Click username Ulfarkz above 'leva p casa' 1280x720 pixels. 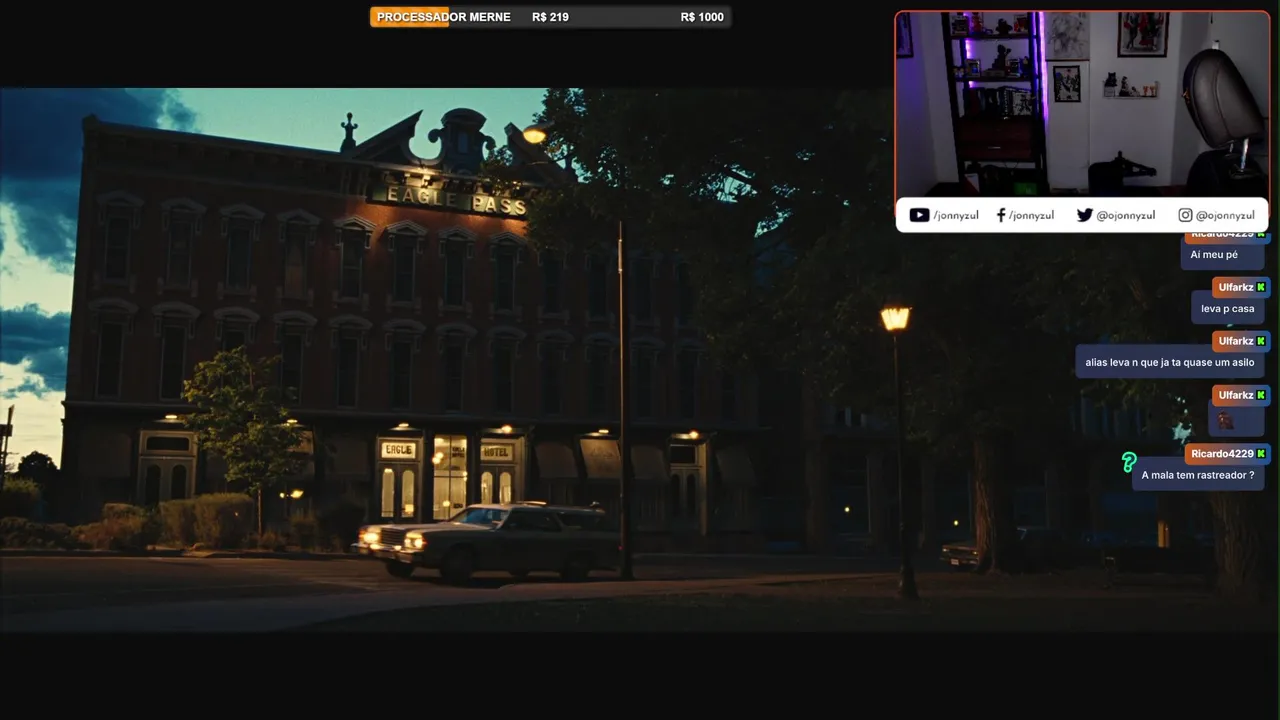tap(1236, 287)
